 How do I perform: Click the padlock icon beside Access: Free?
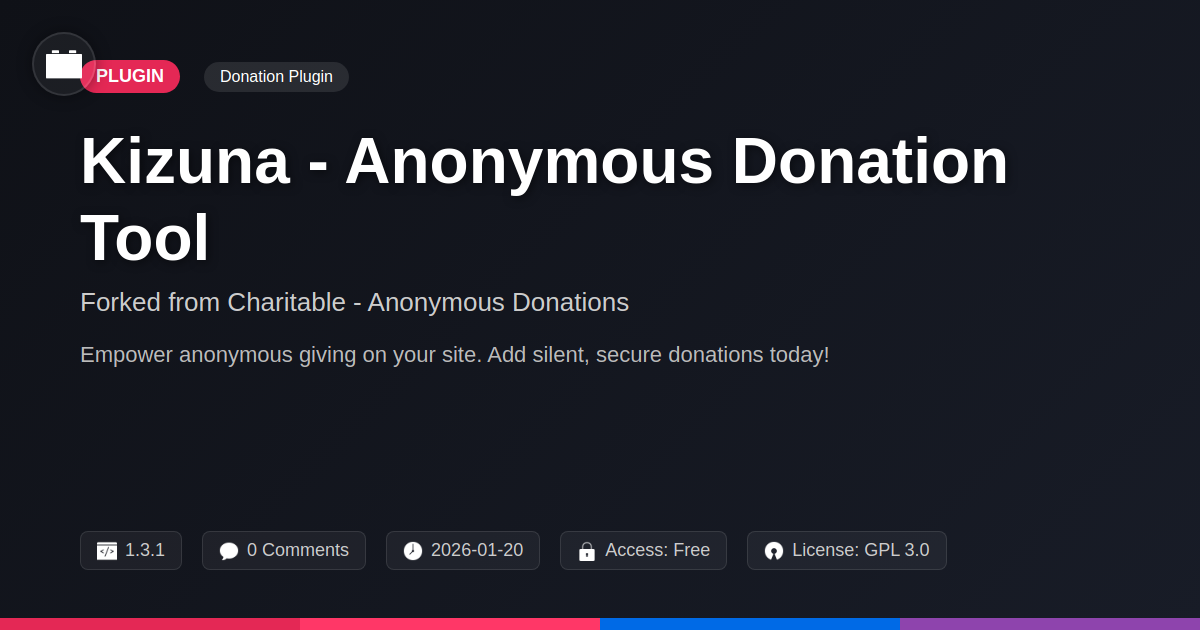click(x=587, y=551)
